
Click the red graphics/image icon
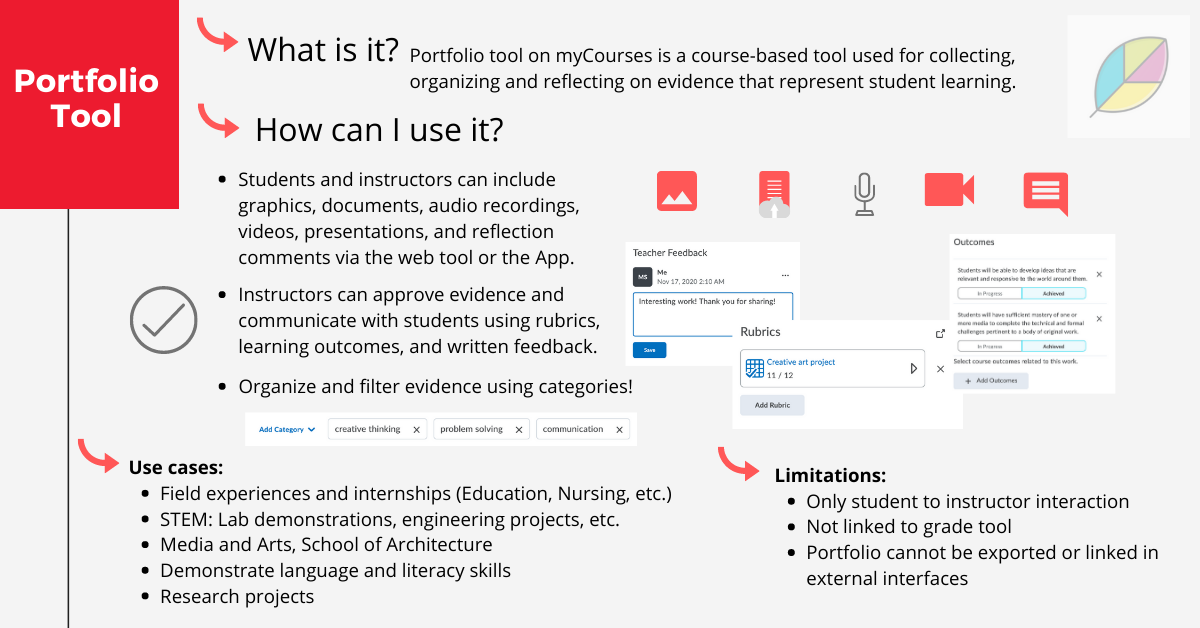click(x=676, y=190)
